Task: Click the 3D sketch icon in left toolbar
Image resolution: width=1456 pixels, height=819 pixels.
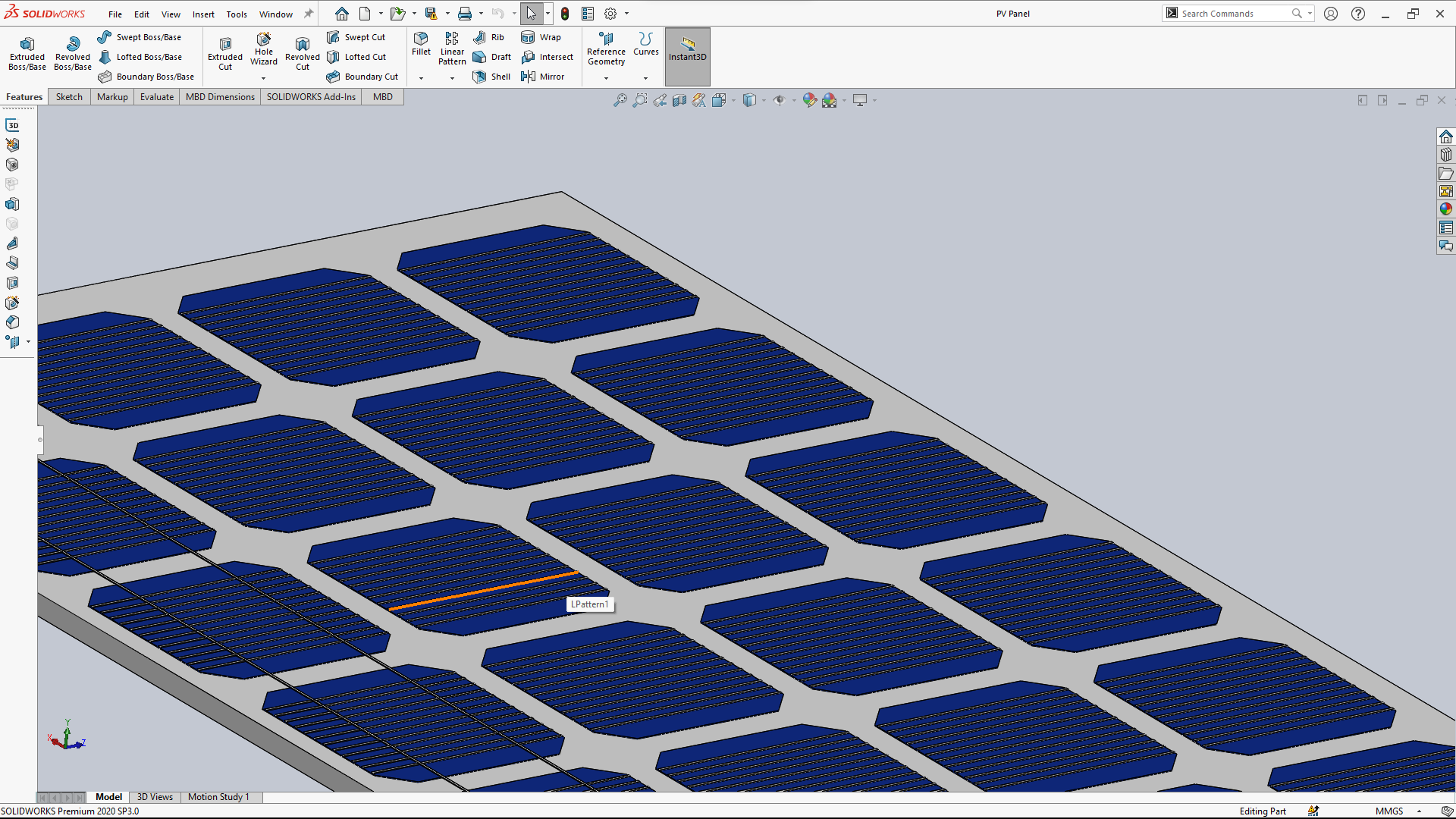Action: coord(12,125)
